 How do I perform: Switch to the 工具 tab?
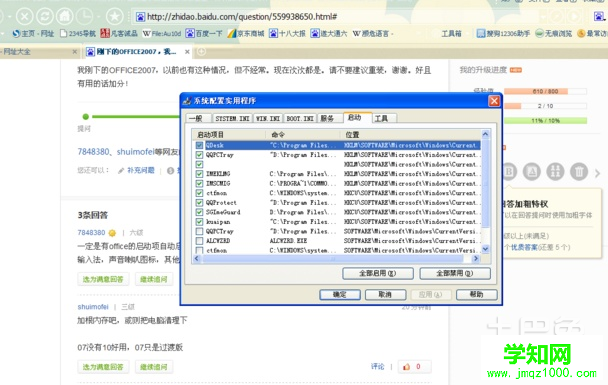point(384,118)
